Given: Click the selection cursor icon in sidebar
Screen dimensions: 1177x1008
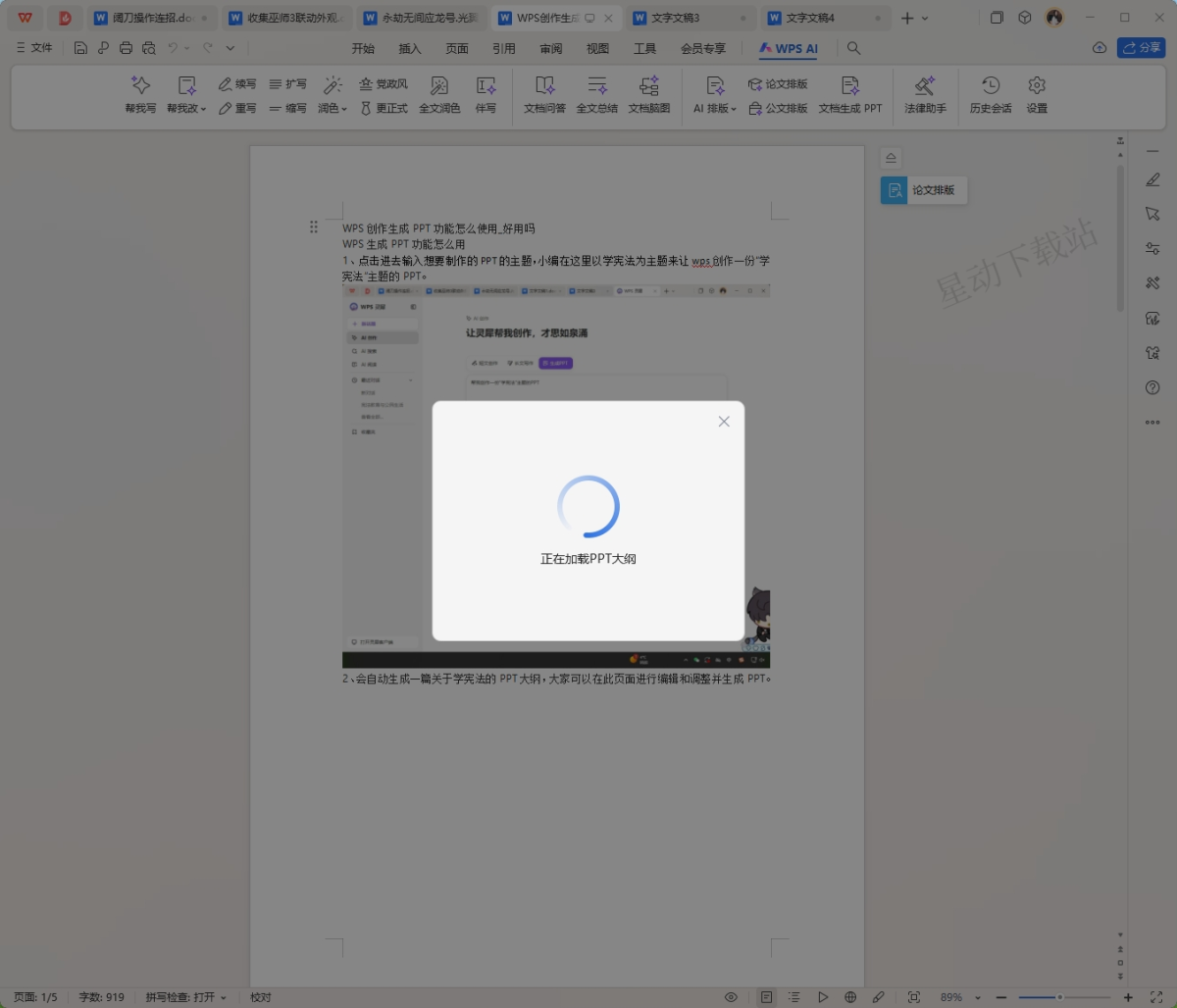Looking at the screenshot, I should click(x=1152, y=214).
